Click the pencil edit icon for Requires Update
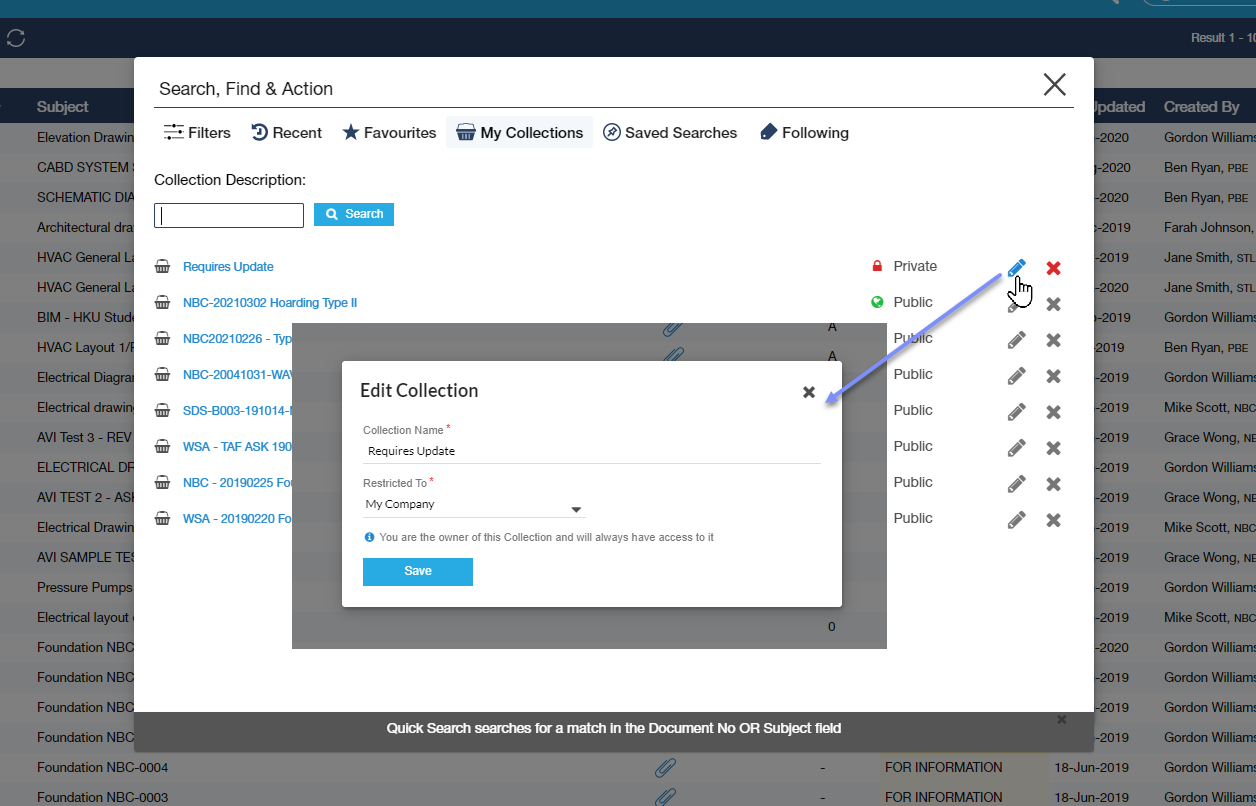 [x=1016, y=267]
